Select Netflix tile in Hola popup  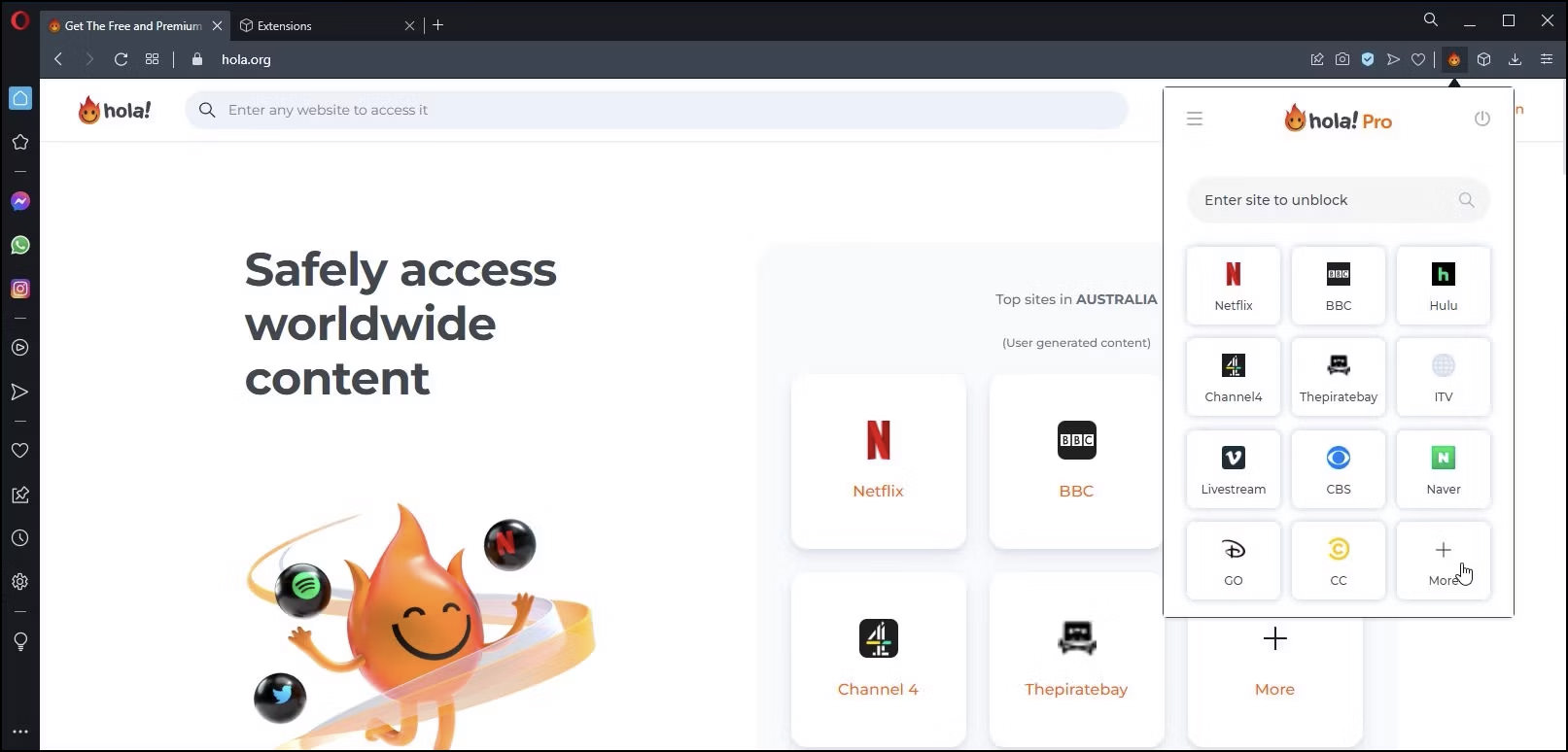pyautogui.click(x=1234, y=286)
